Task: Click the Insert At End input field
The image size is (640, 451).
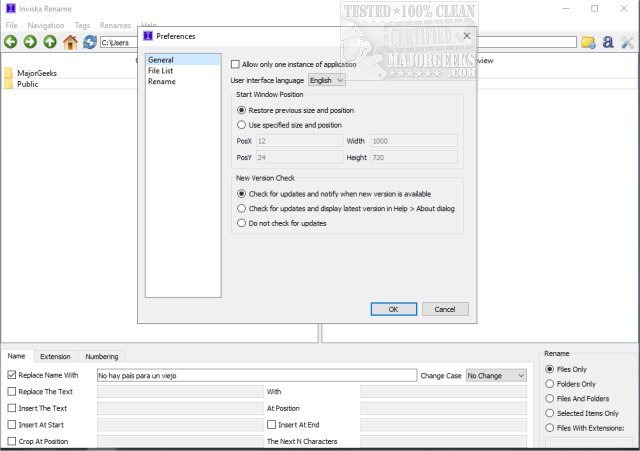Action: click(443, 424)
